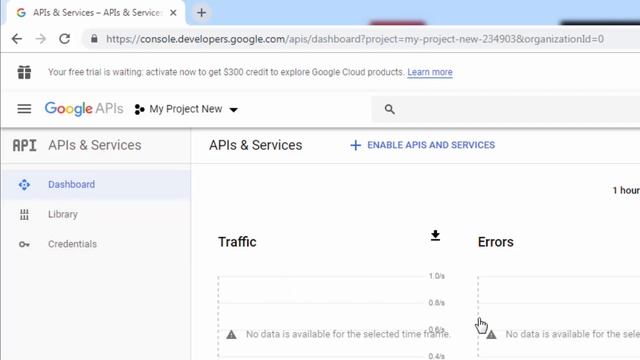
Task: Click Enable APIs and Services
Action: pyautogui.click(x=422, y=145)
